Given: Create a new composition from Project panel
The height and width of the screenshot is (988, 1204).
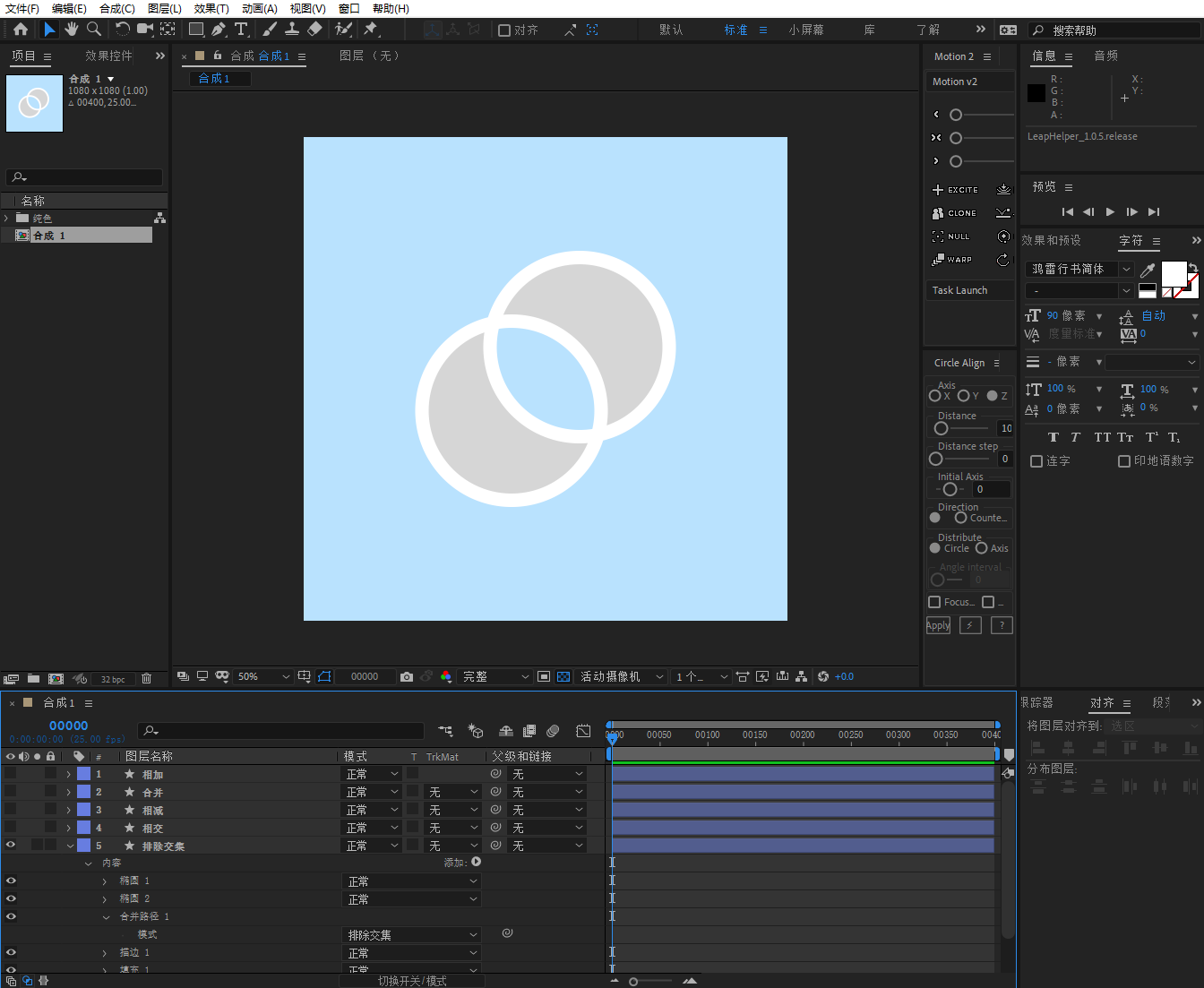Looking at the screenshot, I should [56, 679].
